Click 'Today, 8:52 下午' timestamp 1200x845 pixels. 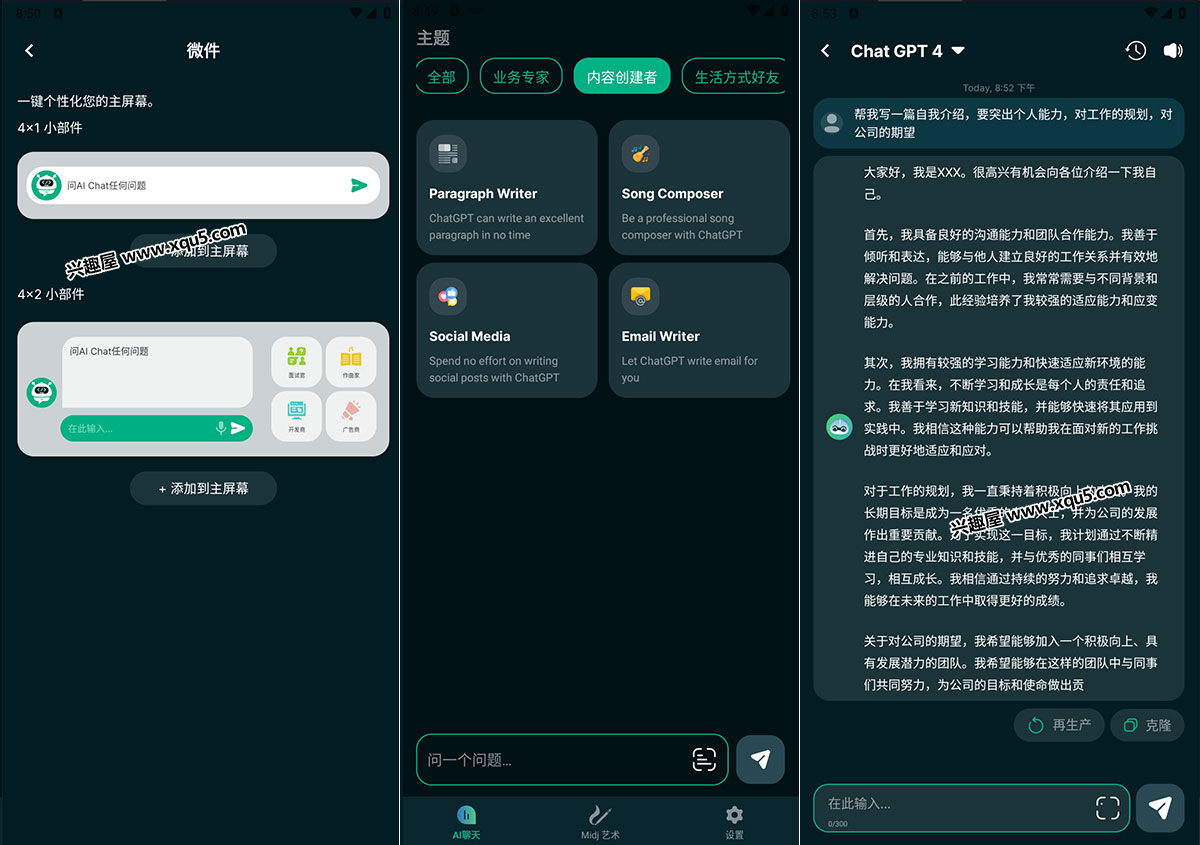(999, 88)
